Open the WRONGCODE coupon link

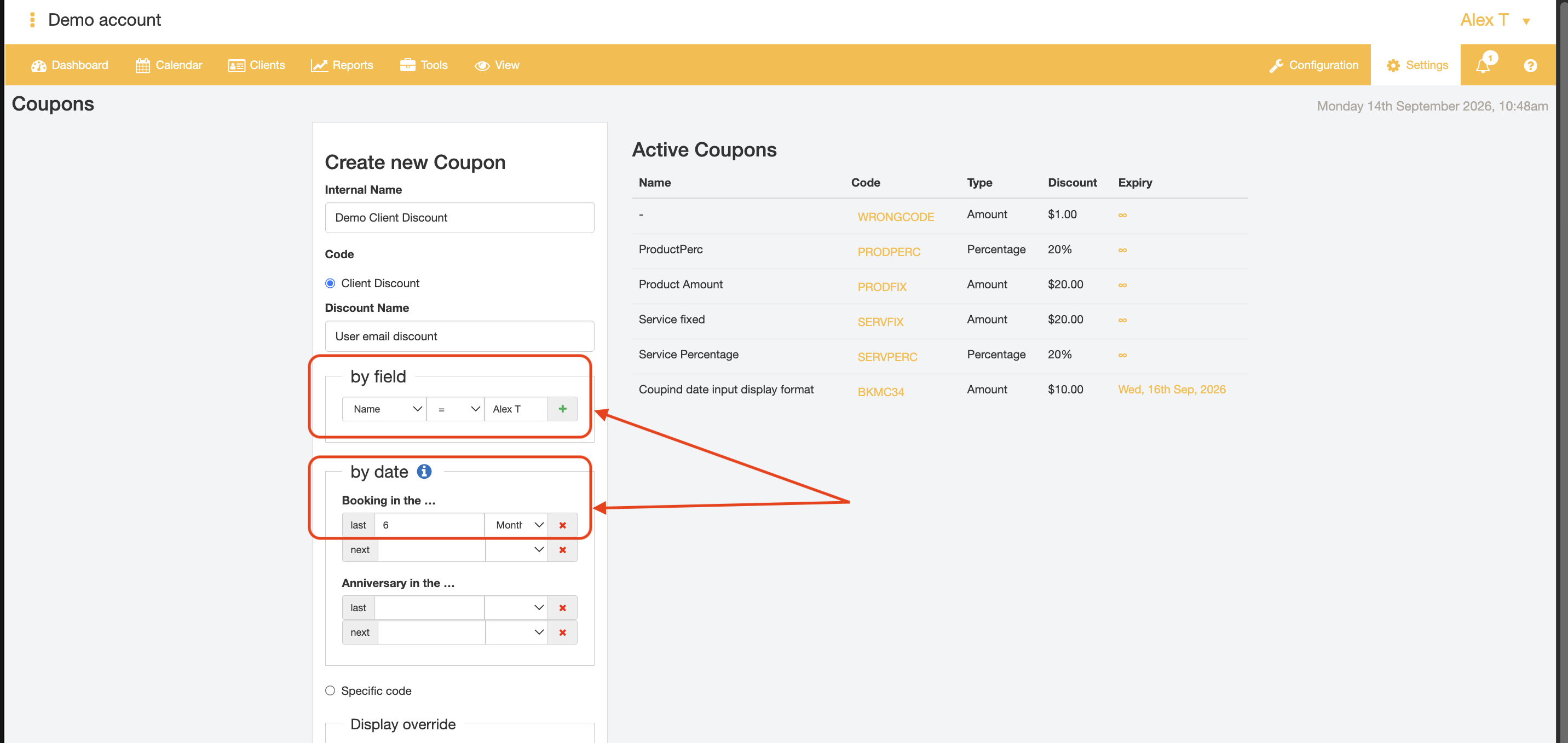pos(895,217)
